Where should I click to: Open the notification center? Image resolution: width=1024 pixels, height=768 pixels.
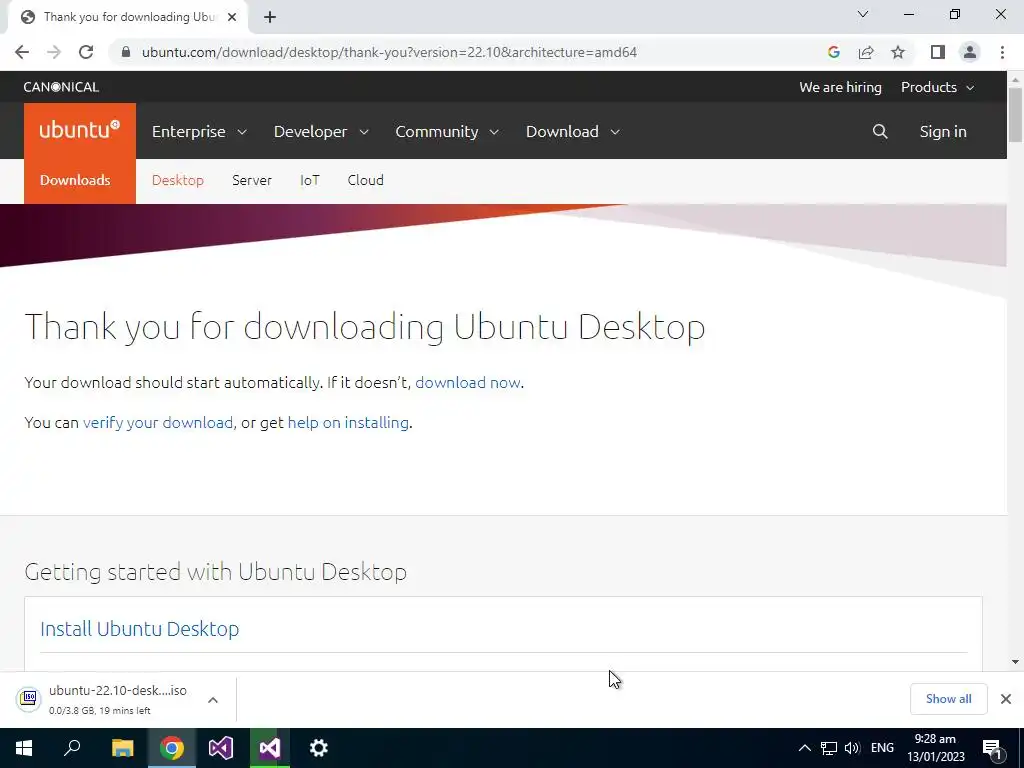992,749
